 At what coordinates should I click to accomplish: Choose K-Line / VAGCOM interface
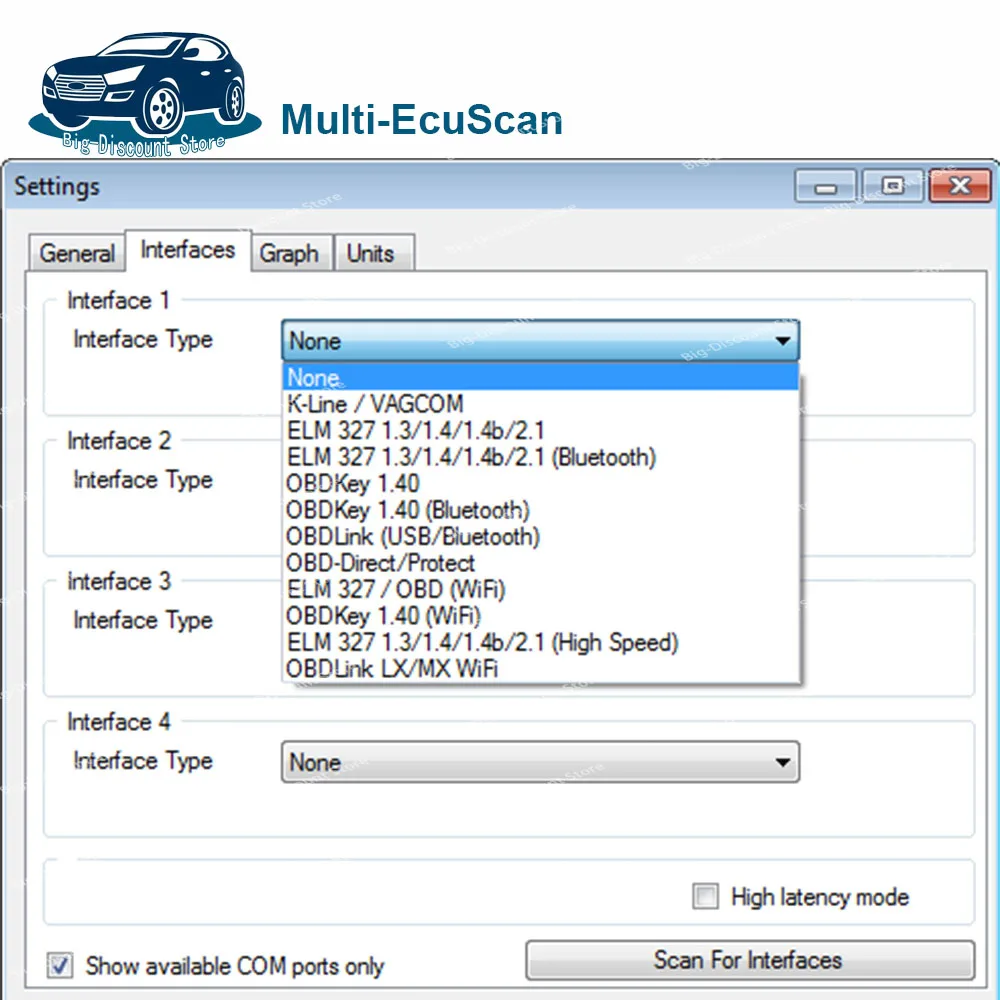[x=540, y=404]
